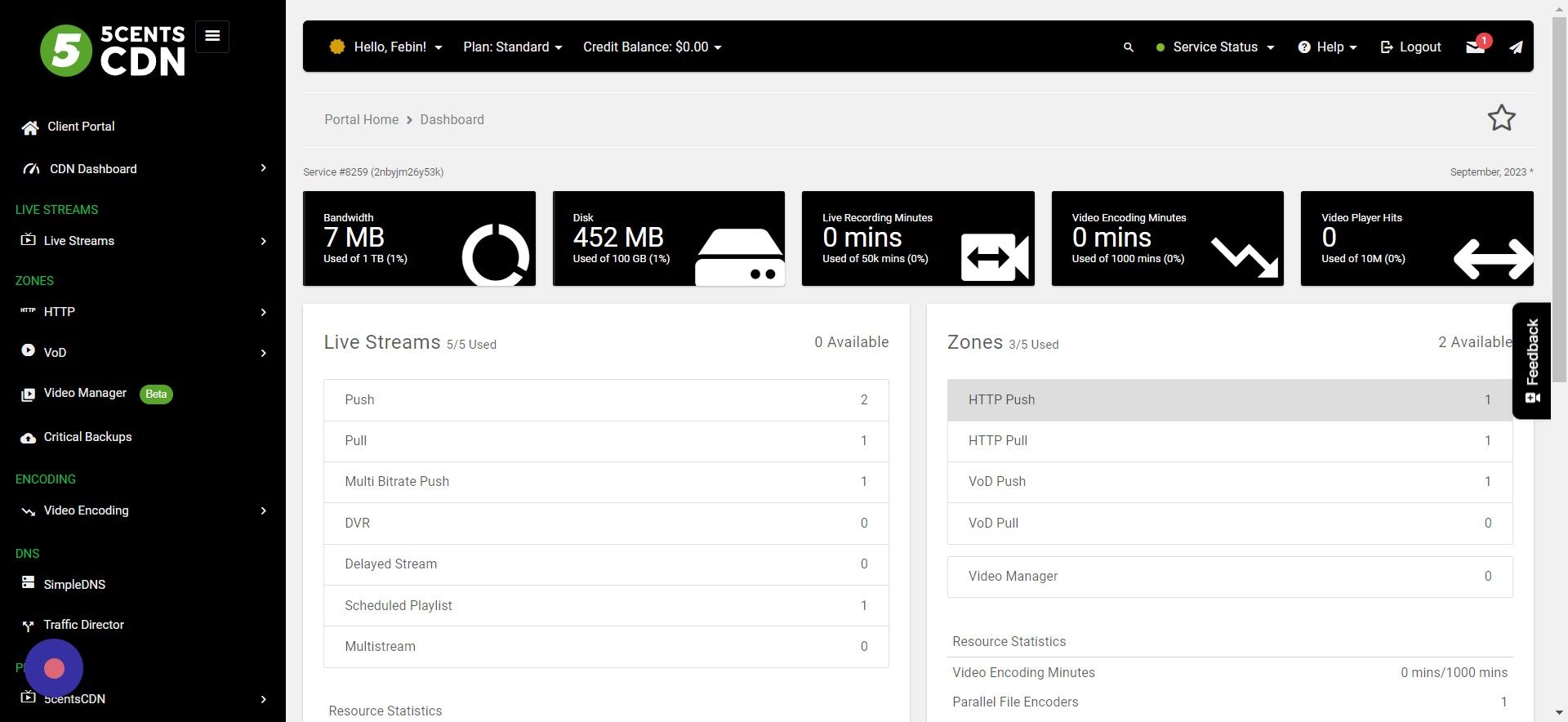
Task: Click the Critical Backups cloud icon
Action: 28,438
